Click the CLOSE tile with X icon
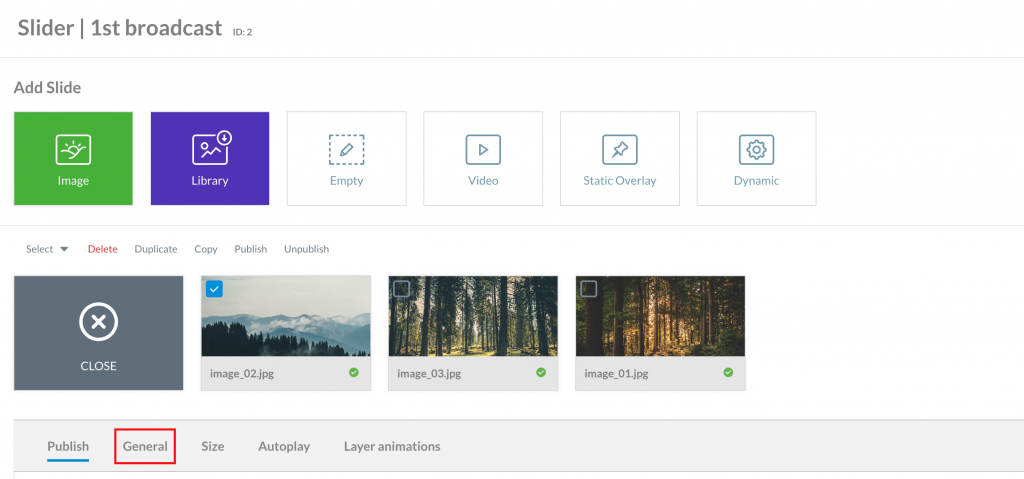 pyautogui.click(x=99, y=333)
